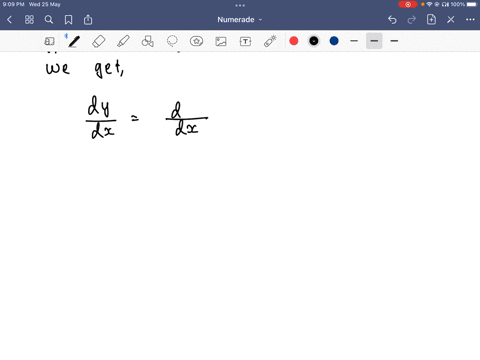
Task: Select the Eraser tool
Action: point(99,41)
